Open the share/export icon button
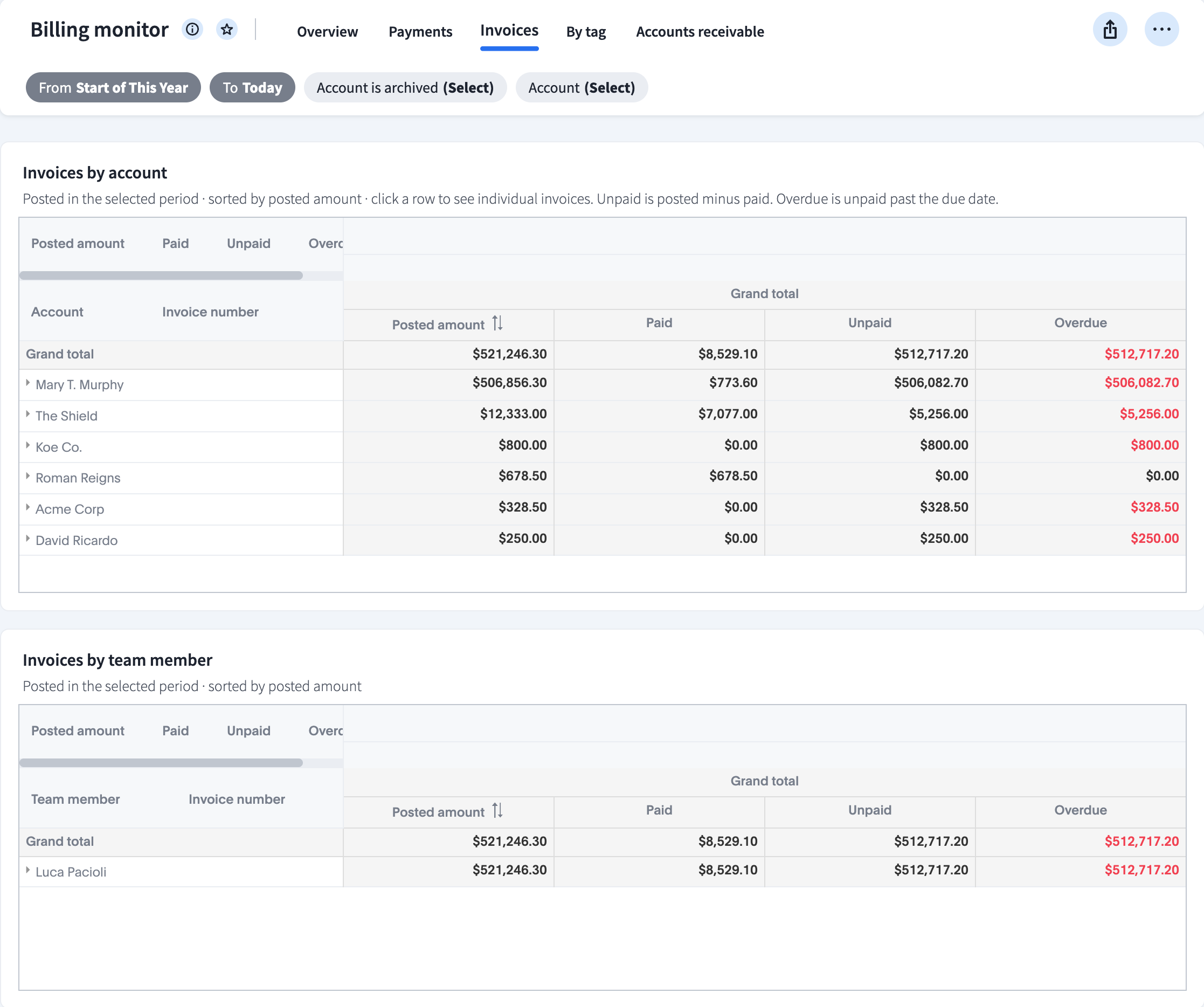This screenshot has height=1007, width=1204. pos(1110,29)
